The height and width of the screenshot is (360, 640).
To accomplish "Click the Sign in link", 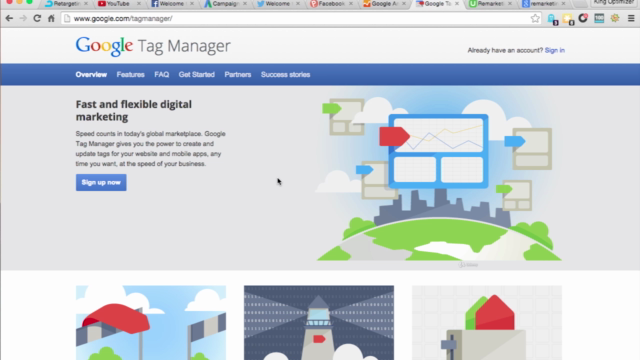I will [x=555, y=50].
